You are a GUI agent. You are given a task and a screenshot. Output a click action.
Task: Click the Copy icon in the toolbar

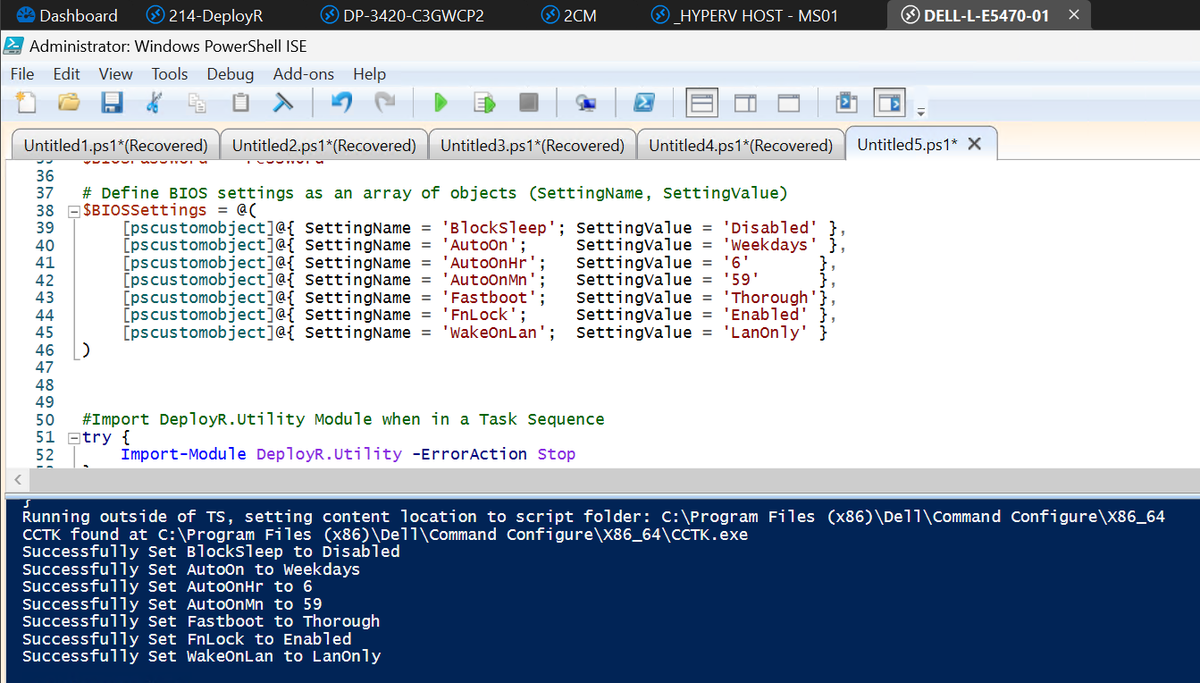click(197, 102)
